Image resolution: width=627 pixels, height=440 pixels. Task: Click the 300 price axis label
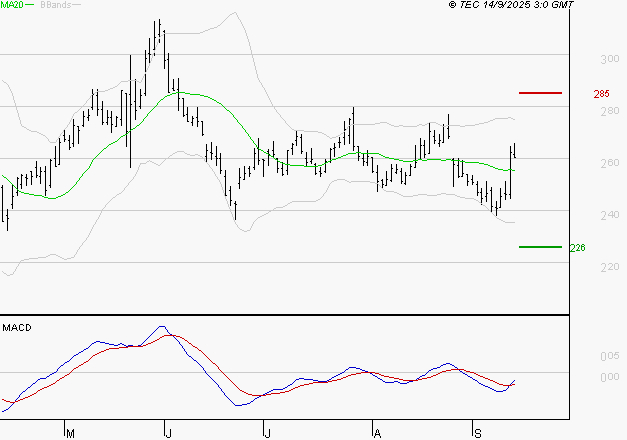pyautogui.click(x=610, y=59)
